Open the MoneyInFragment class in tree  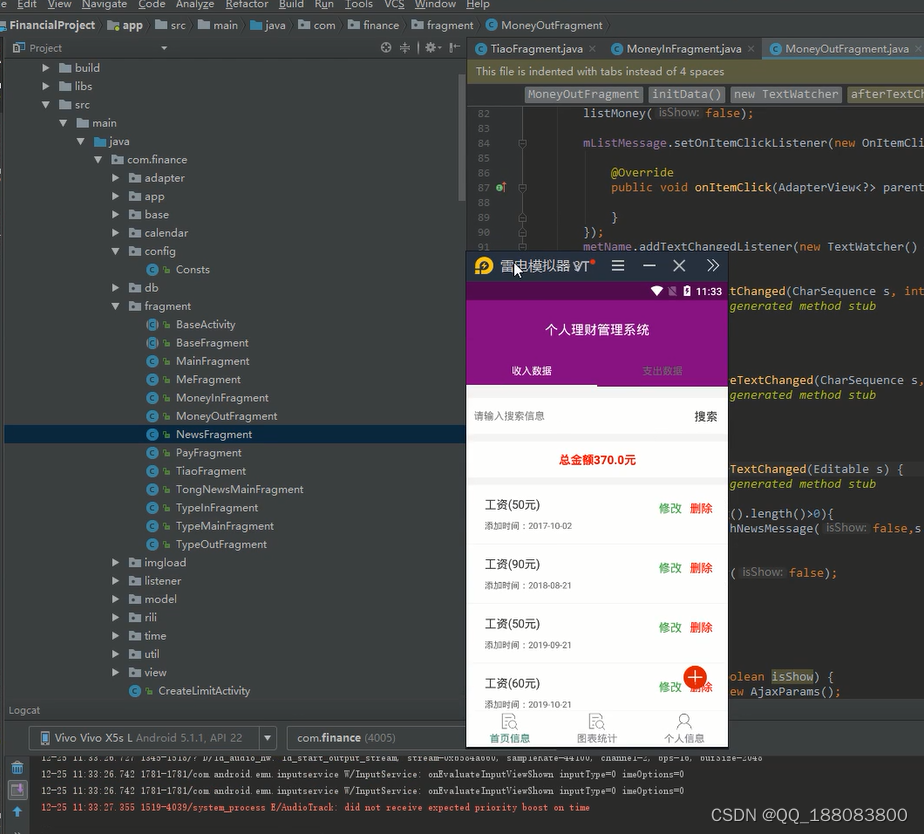[x=222, y=398]
